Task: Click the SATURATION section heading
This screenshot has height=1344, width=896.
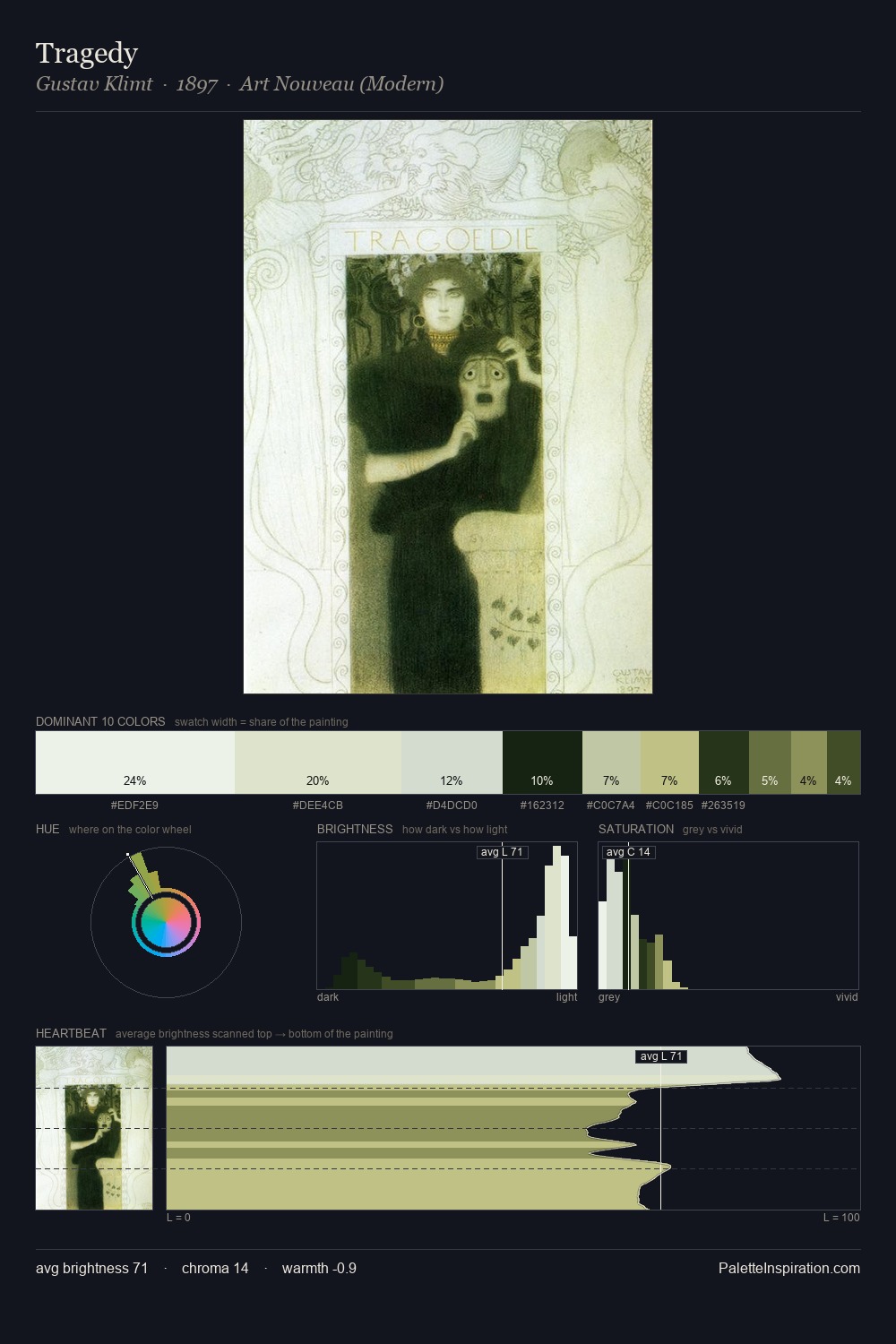Action: point(636,829)
